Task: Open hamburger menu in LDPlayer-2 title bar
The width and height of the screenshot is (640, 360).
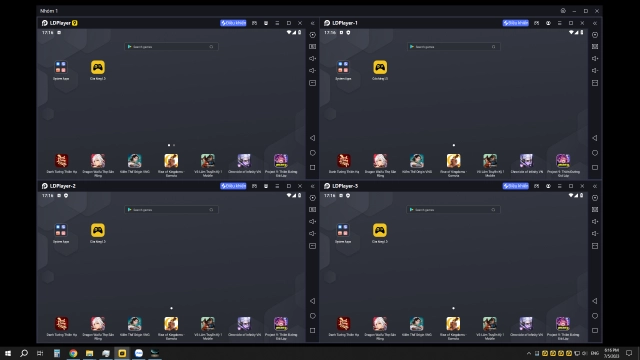Action: click(x=277, y=186)
